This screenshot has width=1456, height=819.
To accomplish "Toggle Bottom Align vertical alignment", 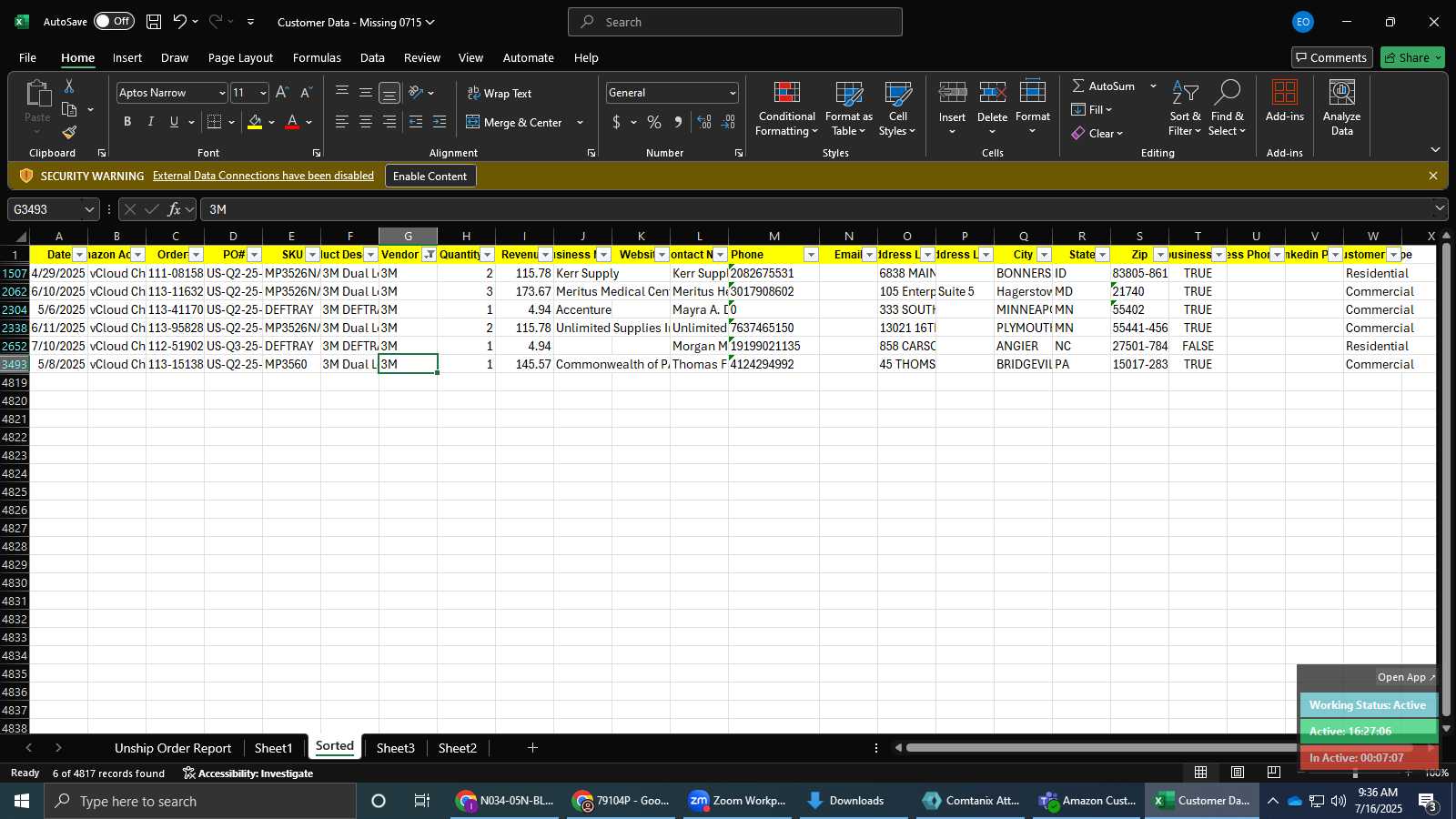I will point(389,93).
